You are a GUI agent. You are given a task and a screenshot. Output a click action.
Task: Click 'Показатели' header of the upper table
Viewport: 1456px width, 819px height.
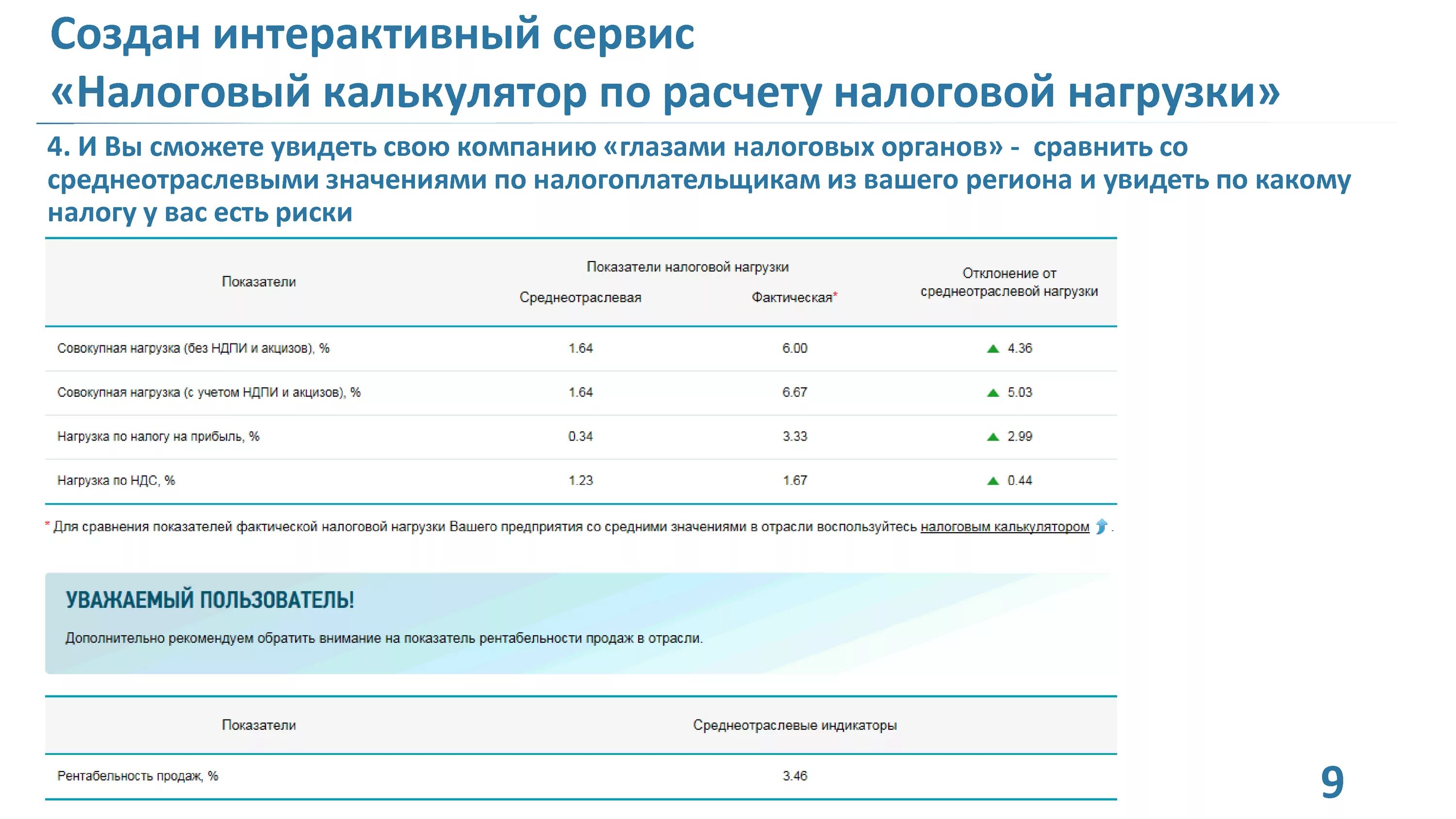(258, 281)
